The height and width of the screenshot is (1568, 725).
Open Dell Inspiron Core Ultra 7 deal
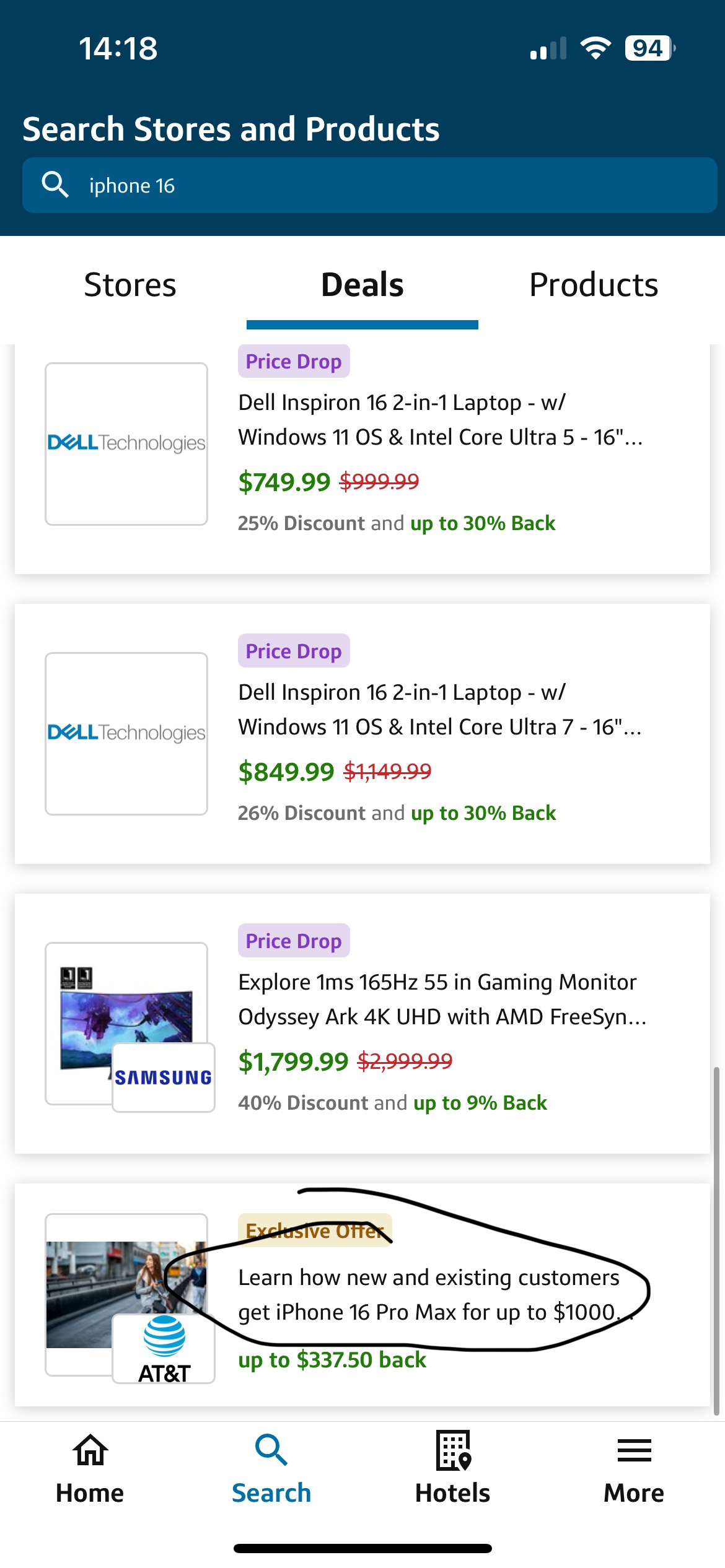point(440,710)
